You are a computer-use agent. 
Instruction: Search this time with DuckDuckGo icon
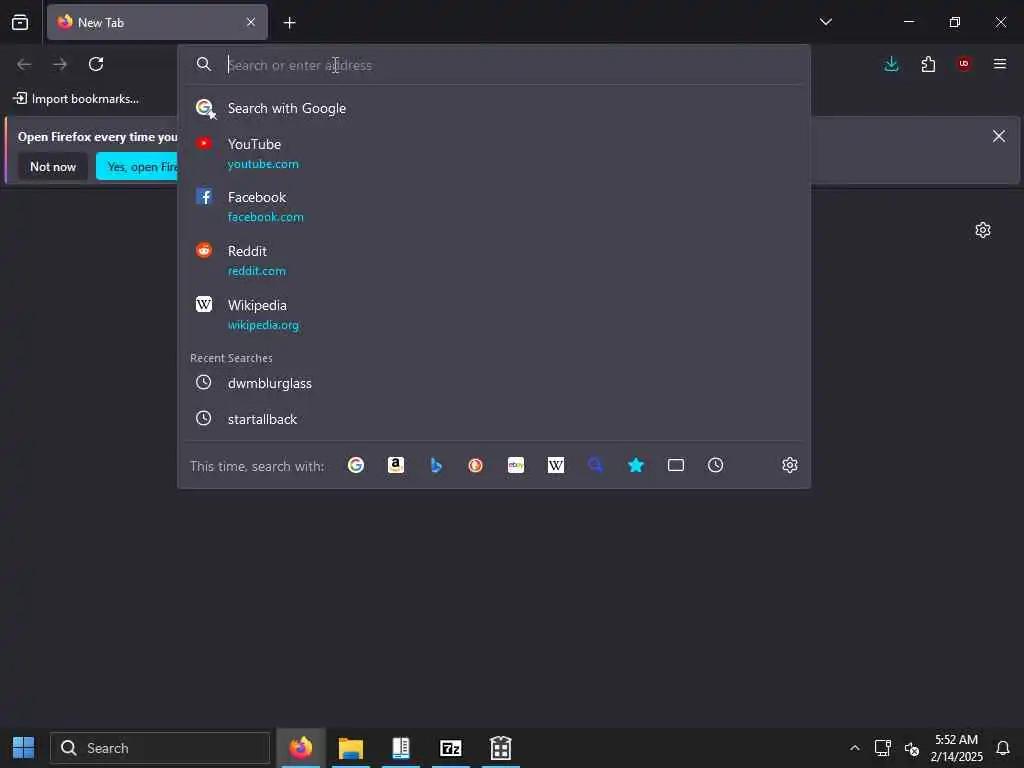(475, 465)
